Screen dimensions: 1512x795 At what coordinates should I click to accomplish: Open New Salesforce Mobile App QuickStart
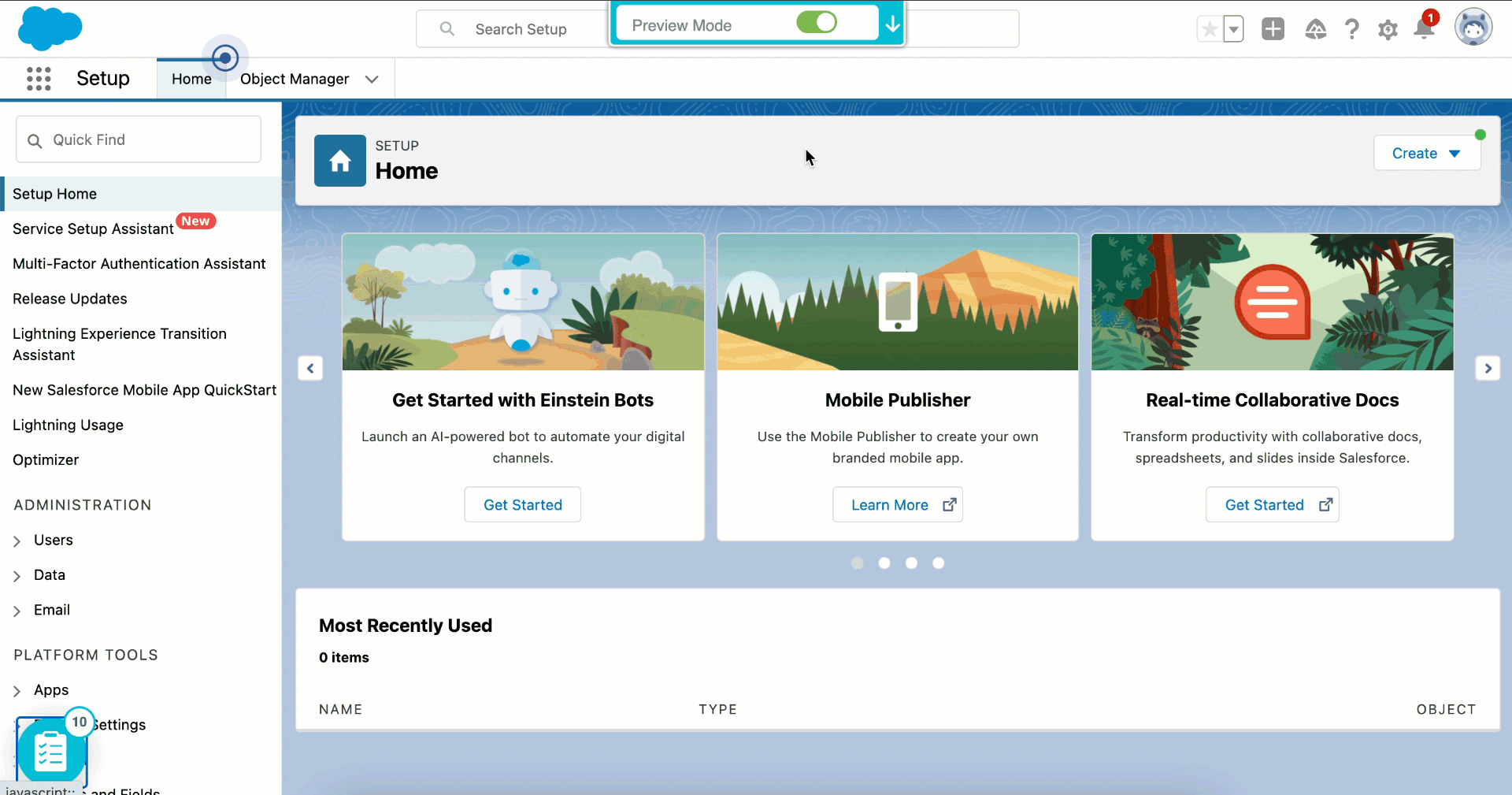(x=145, y=390)
